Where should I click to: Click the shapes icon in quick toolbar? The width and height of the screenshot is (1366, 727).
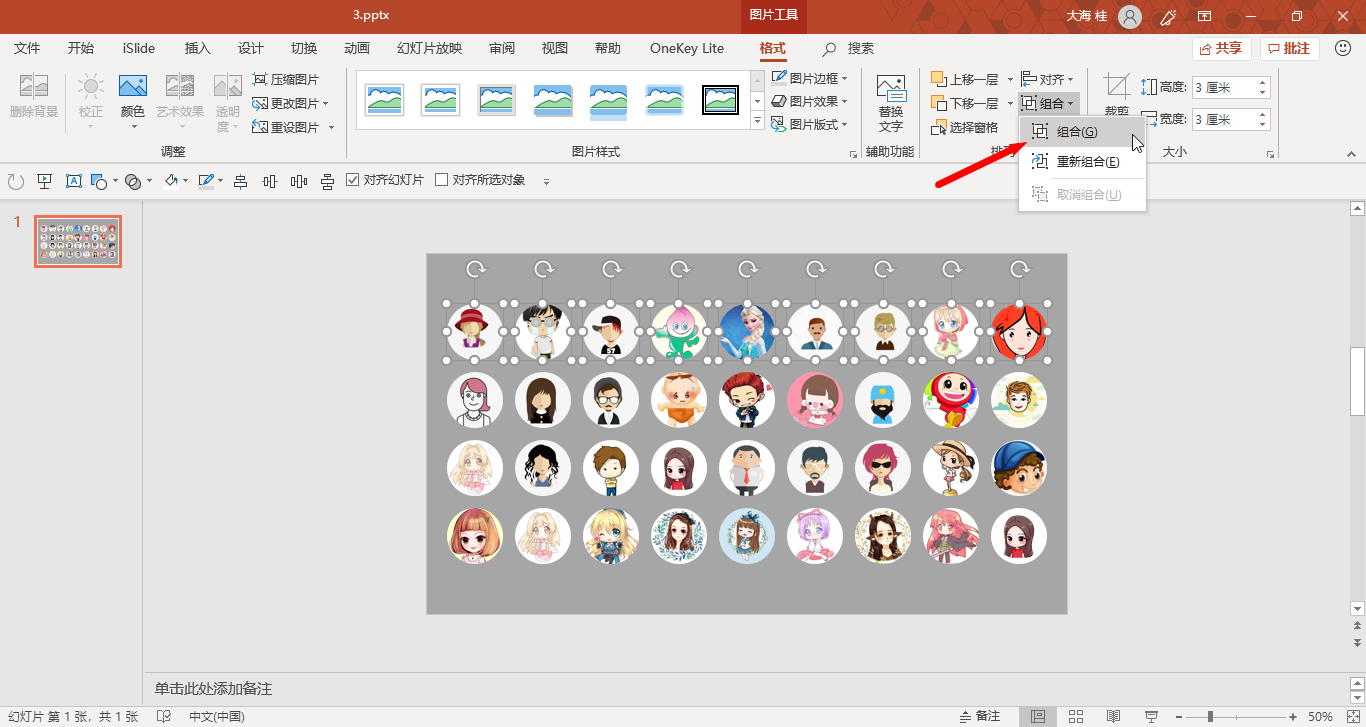point(98,181)
